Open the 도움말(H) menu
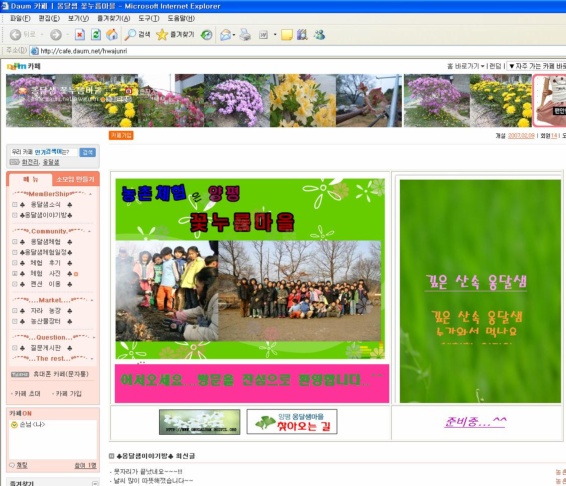The width and height of the screenshot is (566, 486). pyautogui.click(x=181, y=18)
